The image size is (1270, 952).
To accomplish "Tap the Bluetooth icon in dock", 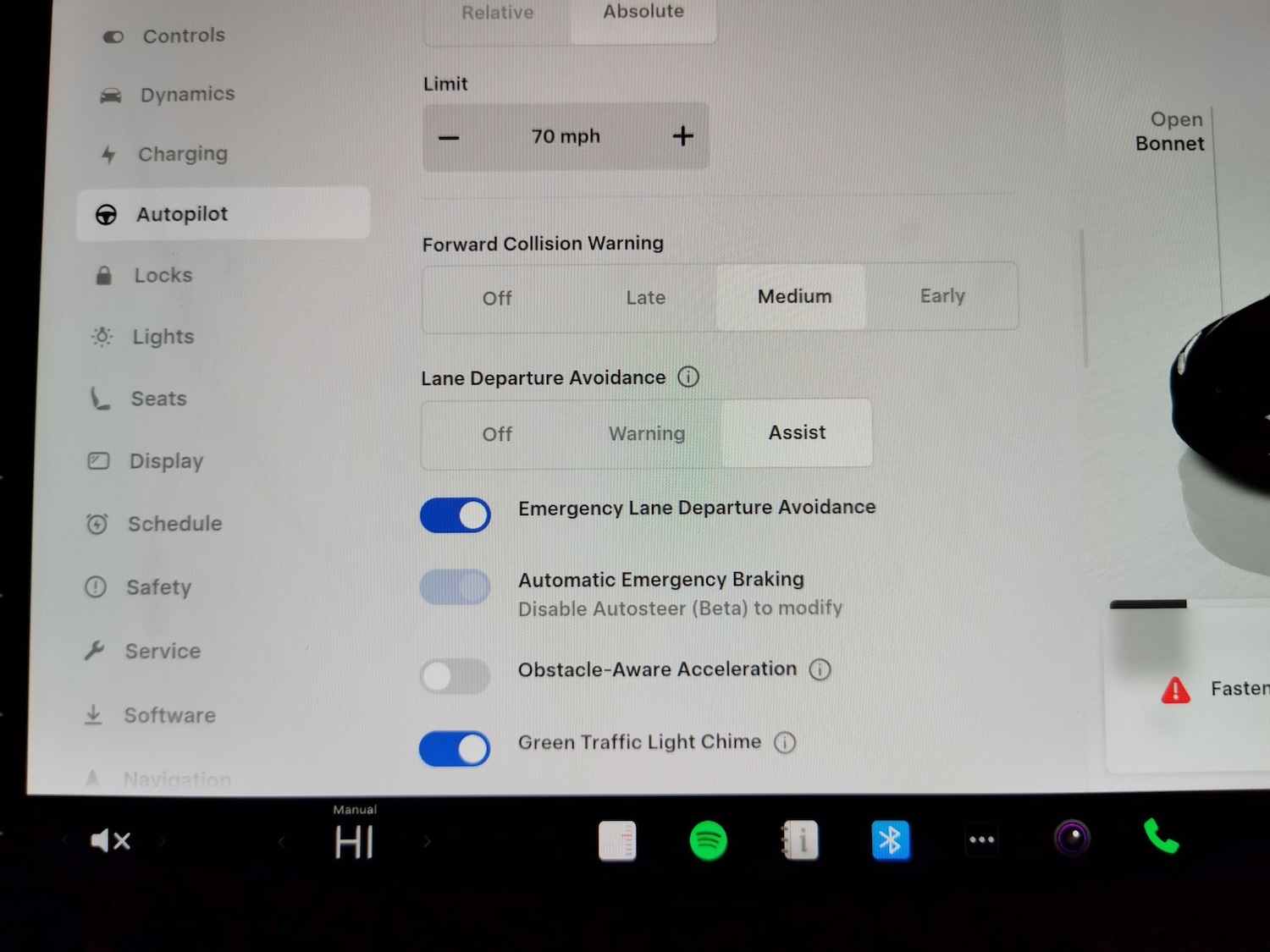I will coord(890,841).
